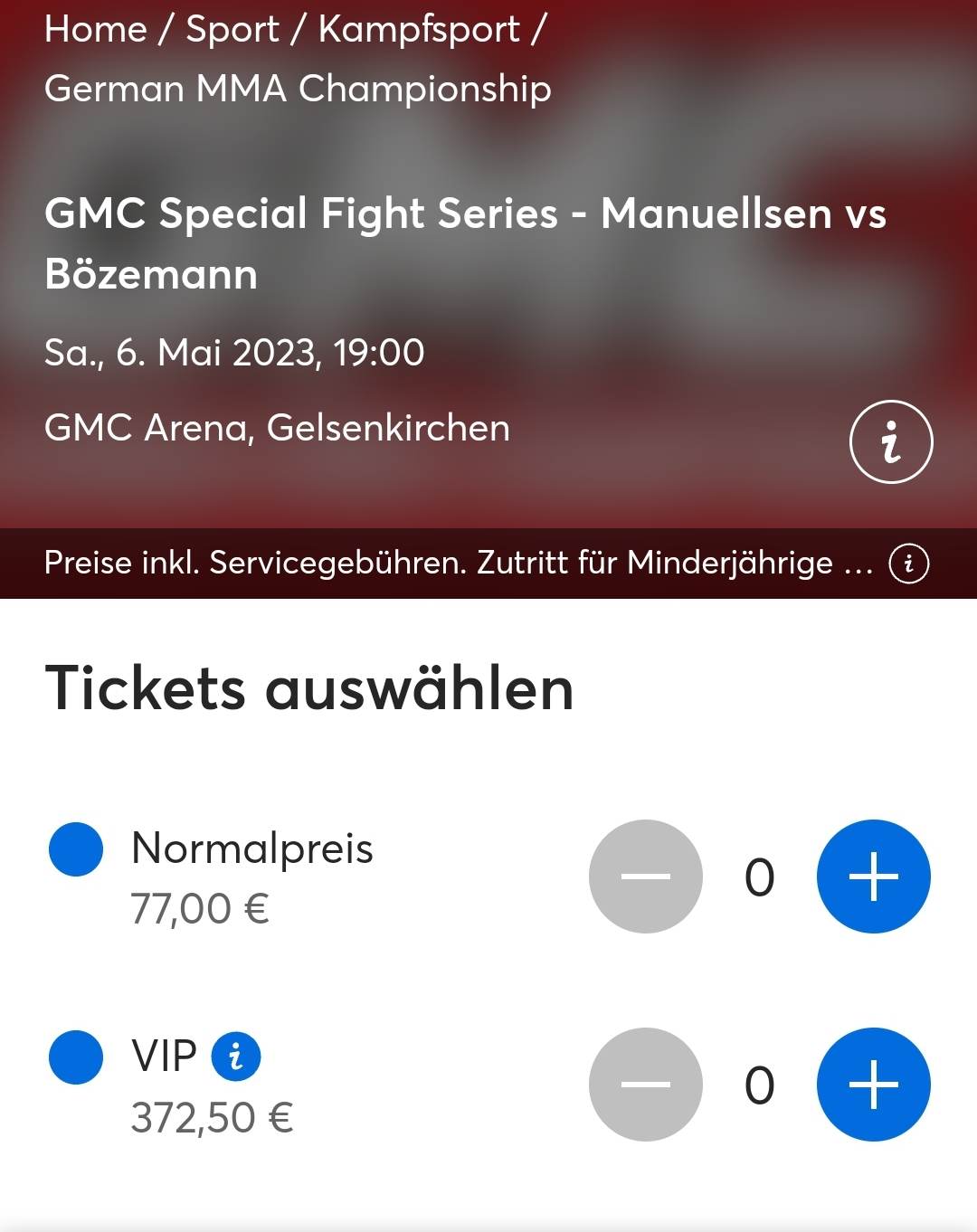Tap the service fee info icon
The width and height of the screenshot is (977, 1232).
908,564
